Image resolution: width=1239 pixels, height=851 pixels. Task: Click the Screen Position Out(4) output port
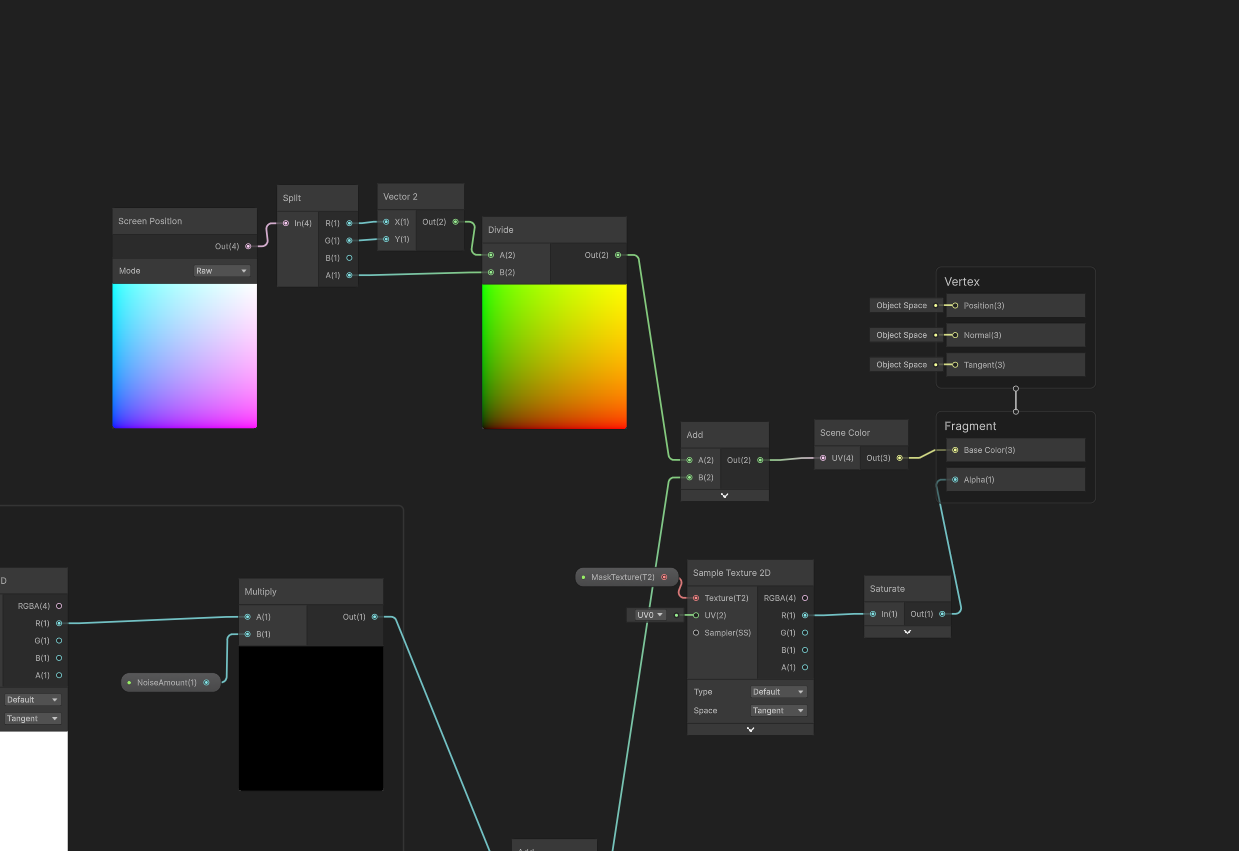pos(248,246)
